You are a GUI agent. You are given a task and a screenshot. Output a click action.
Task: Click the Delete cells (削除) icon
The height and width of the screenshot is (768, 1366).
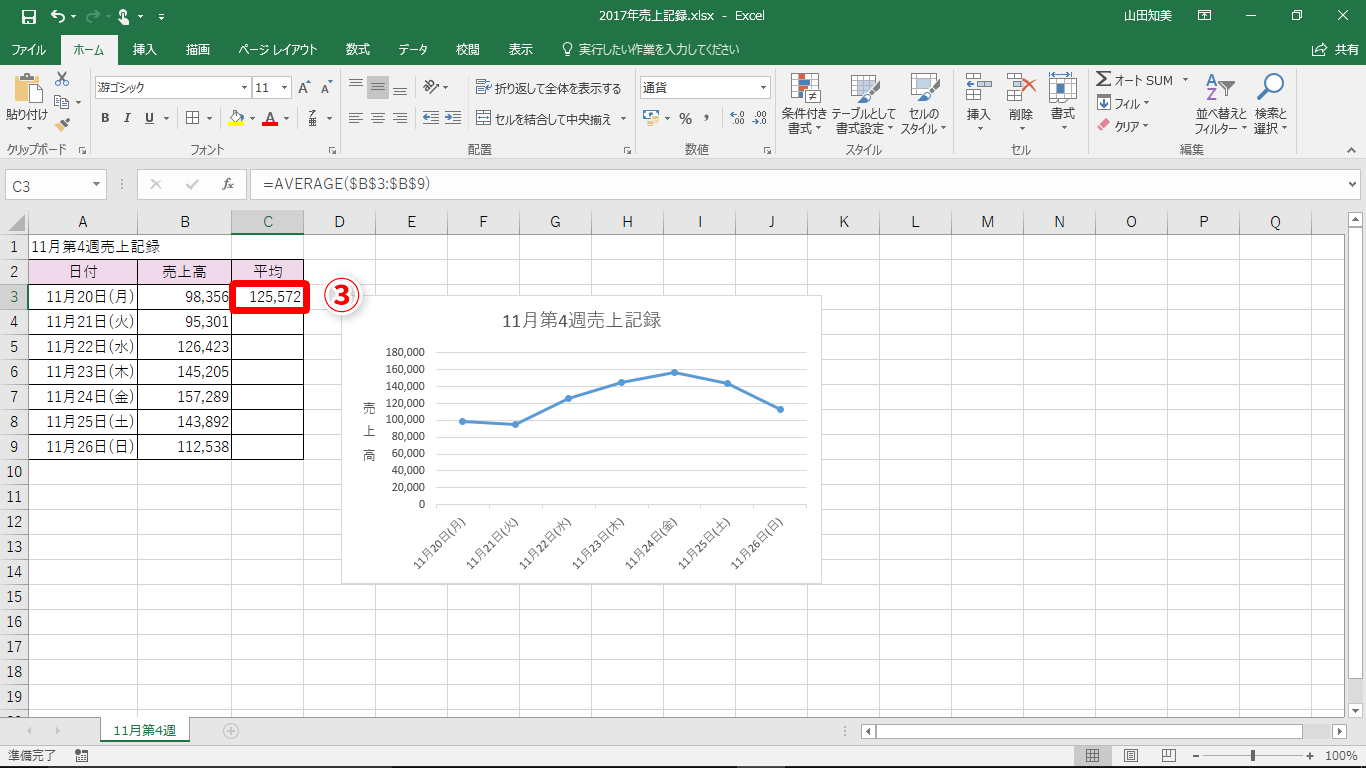(x=1020, y=88)
